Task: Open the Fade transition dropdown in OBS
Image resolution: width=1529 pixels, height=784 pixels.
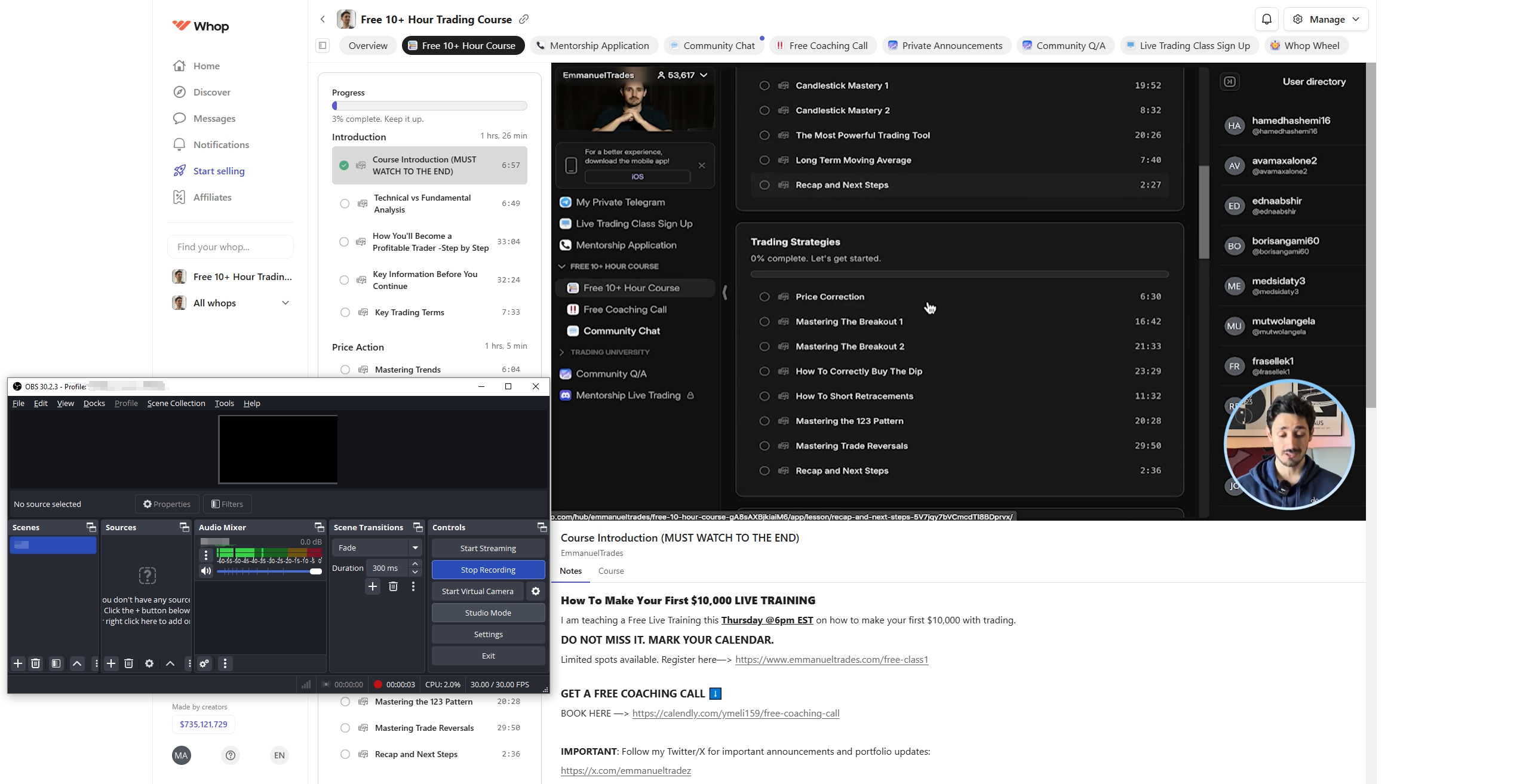Action: tap(377, 548)
